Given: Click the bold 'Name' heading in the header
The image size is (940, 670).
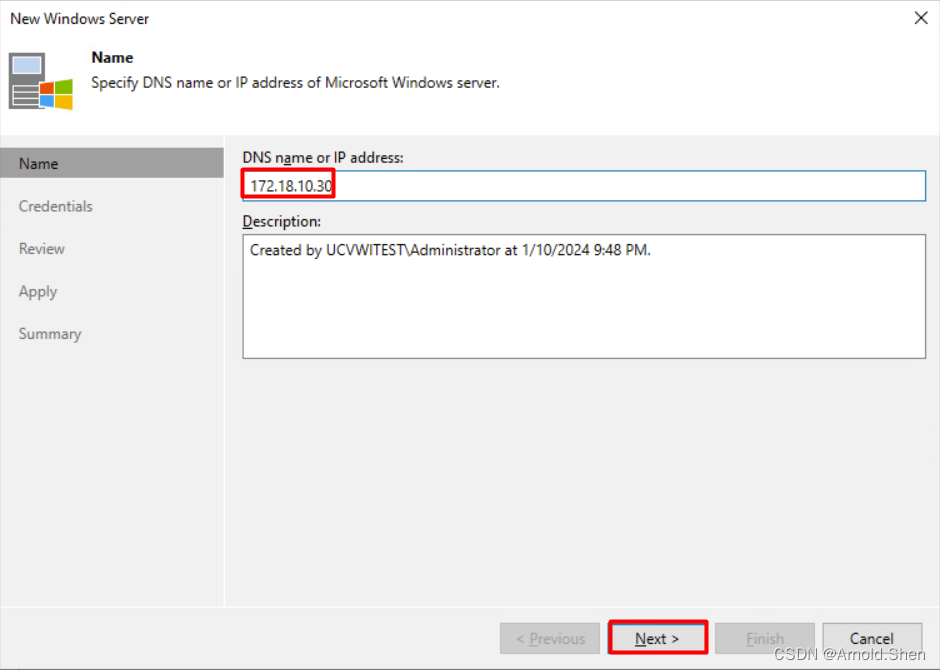Looking at the screenshot, I should click(112, 58).
